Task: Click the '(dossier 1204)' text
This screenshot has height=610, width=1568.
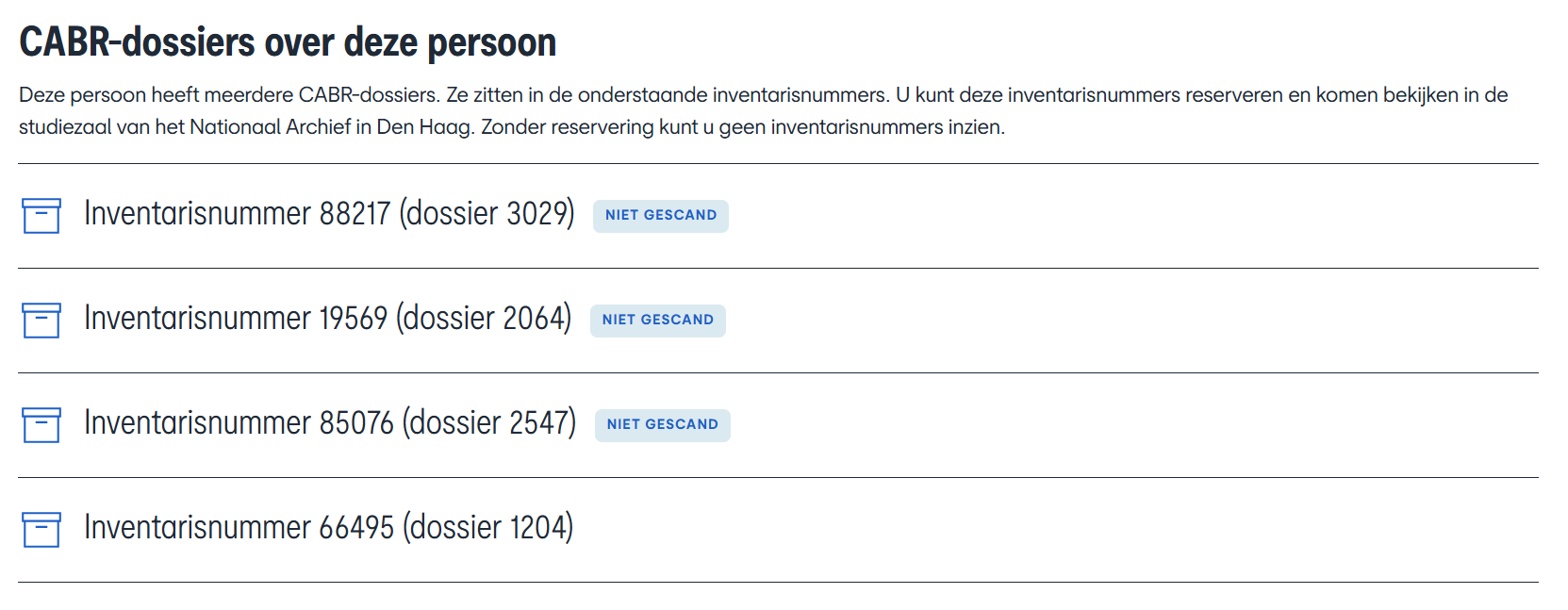Action: (488, 528)
